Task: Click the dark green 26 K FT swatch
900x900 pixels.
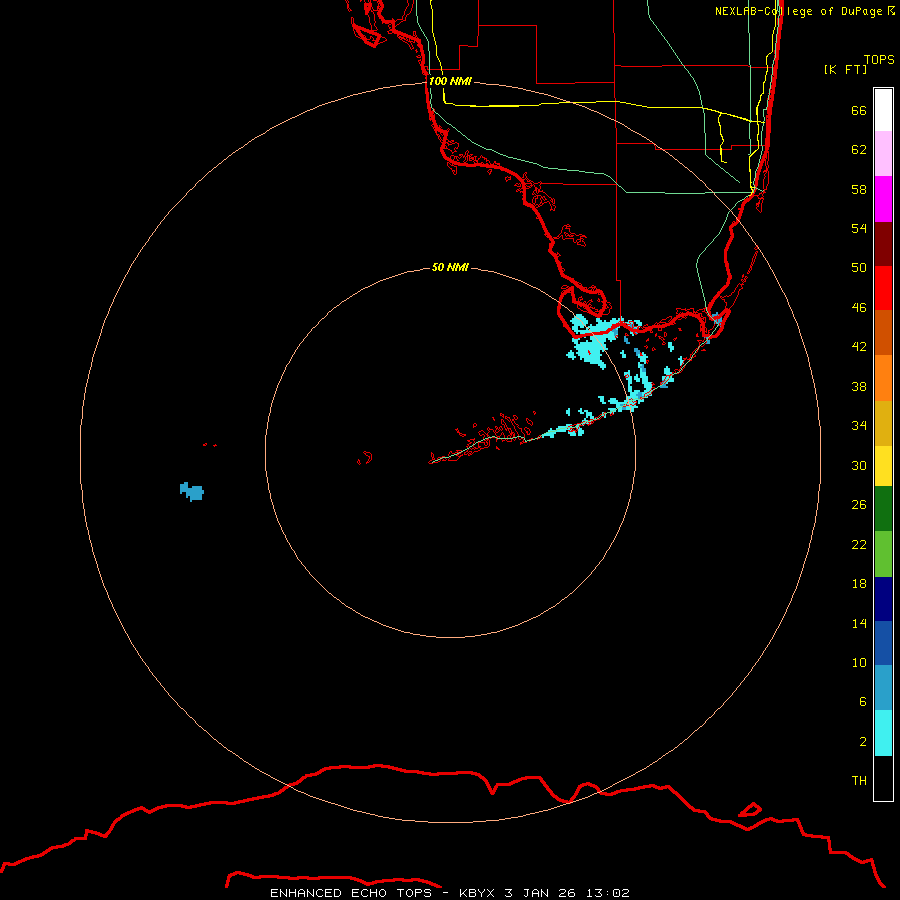Action: [883, 509]
